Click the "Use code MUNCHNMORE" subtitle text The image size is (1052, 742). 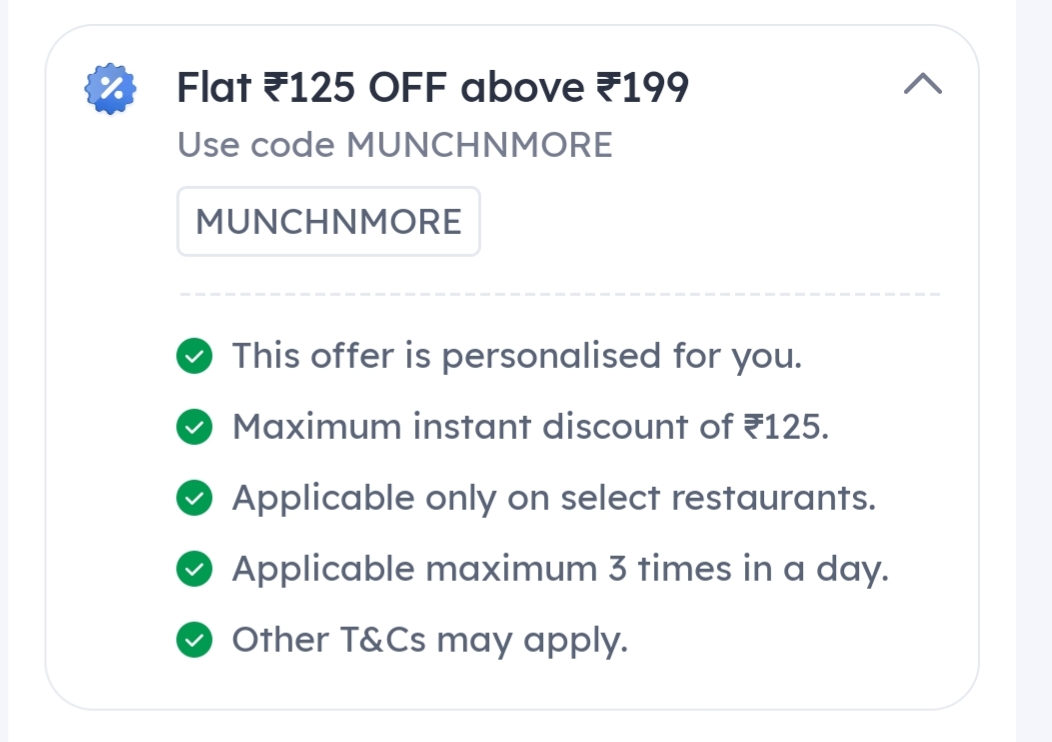point(394,145)
